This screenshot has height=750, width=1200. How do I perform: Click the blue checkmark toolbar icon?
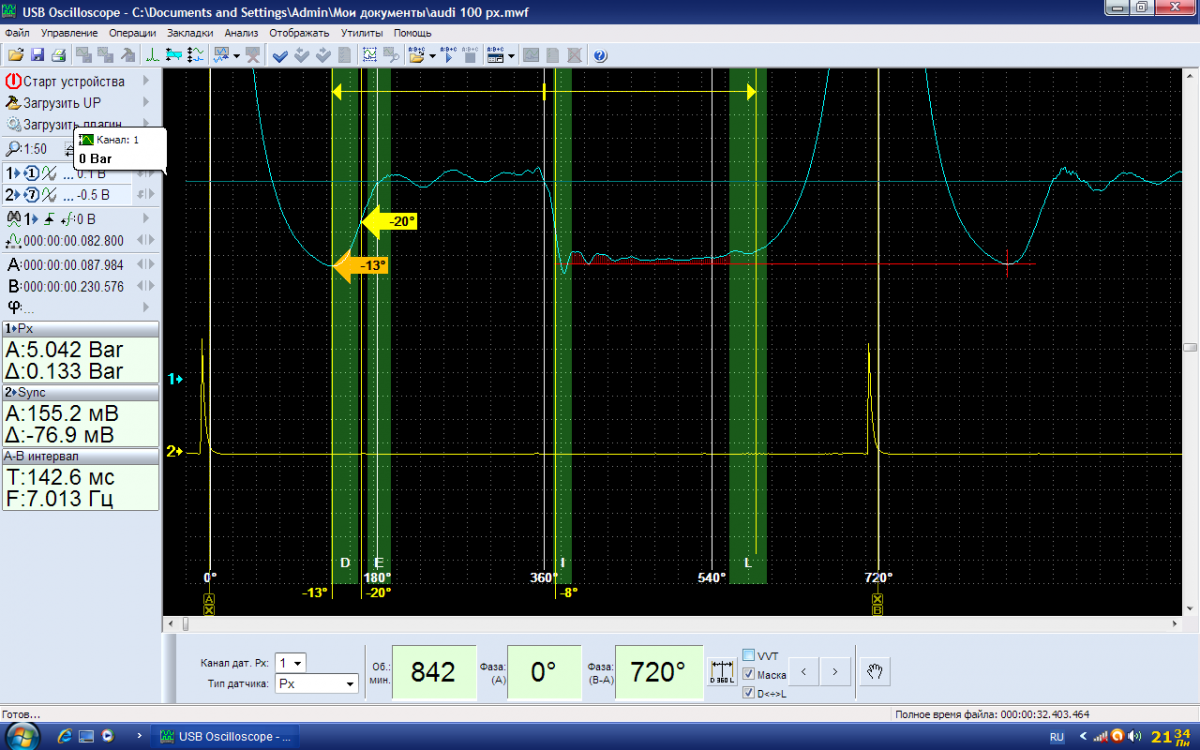280,55
